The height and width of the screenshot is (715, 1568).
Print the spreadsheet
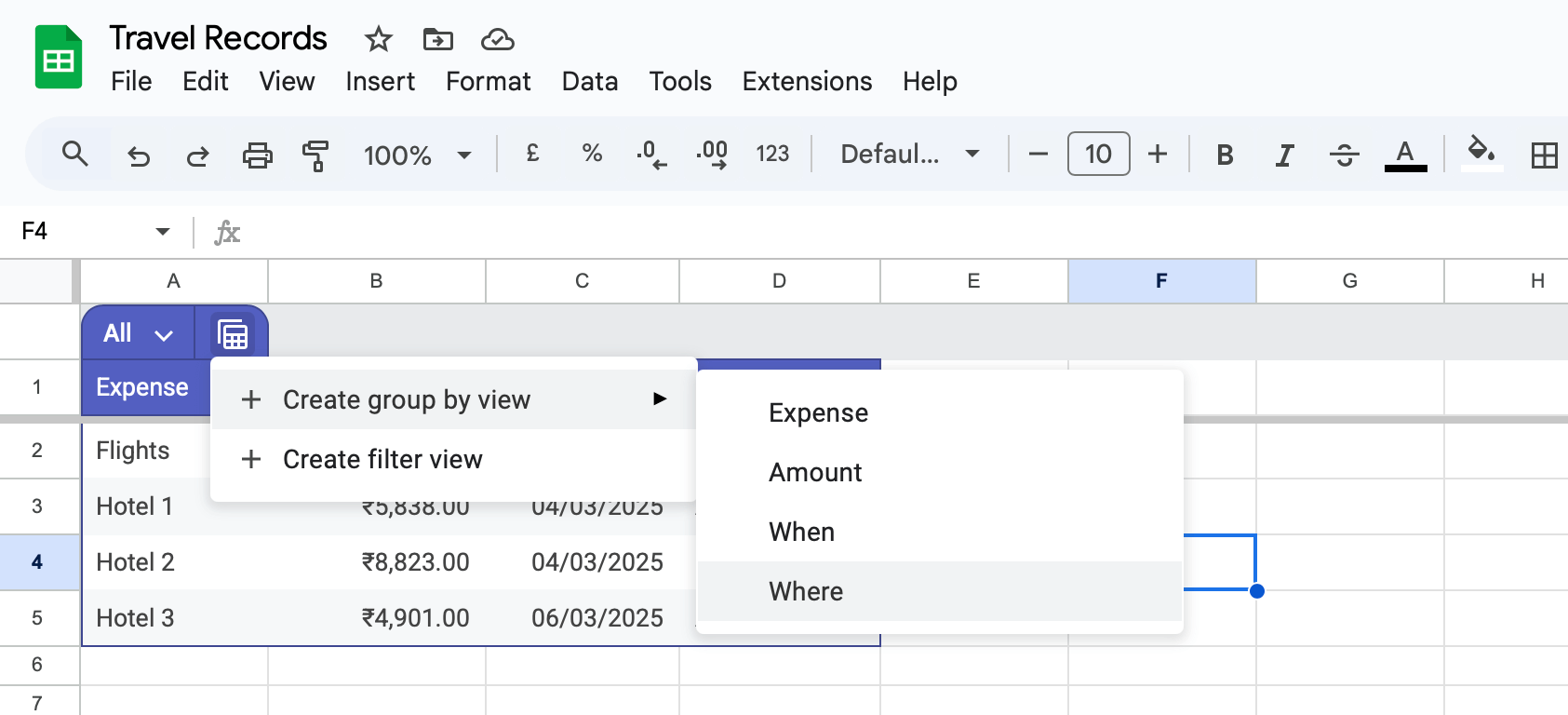click(257, 155)
